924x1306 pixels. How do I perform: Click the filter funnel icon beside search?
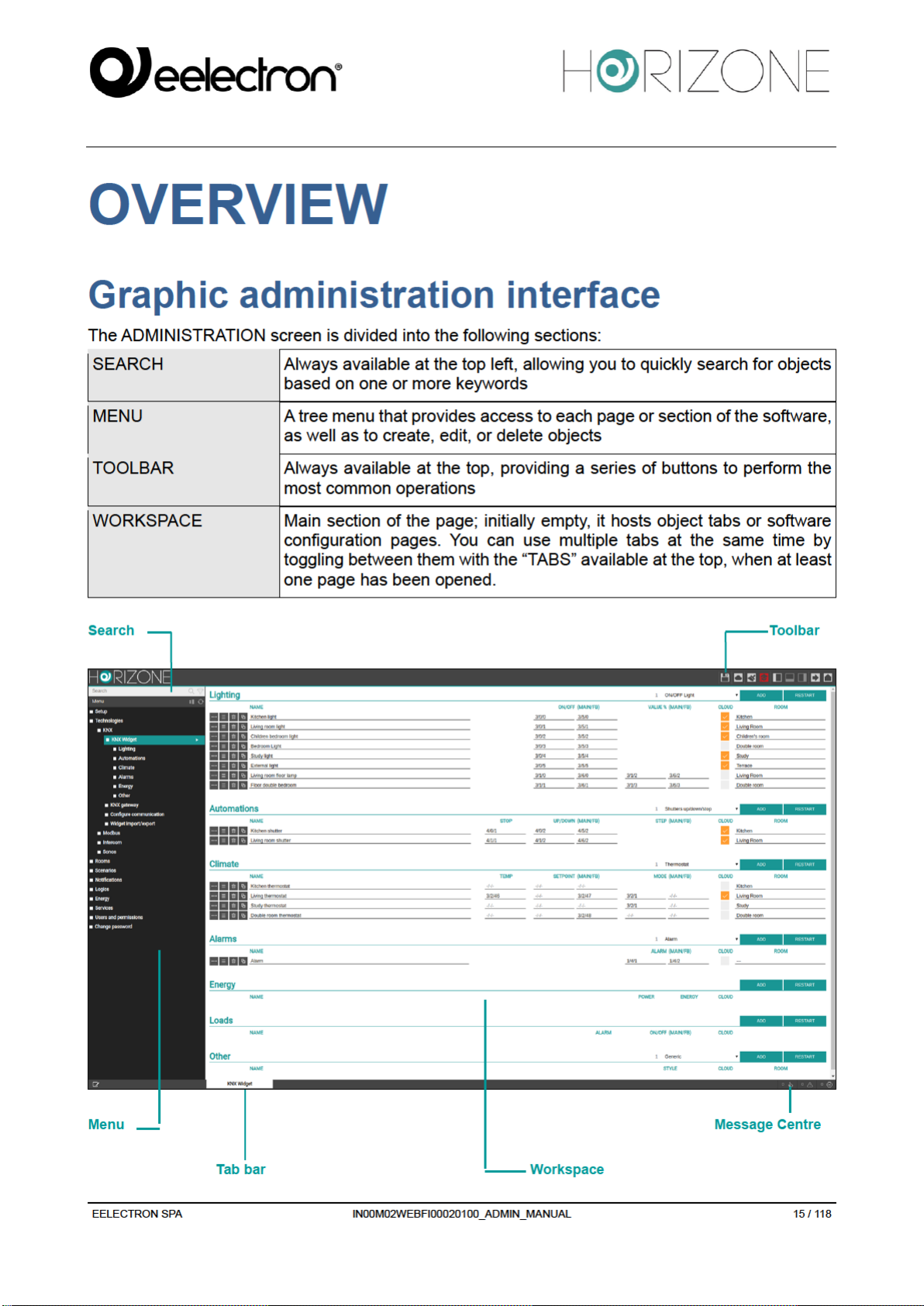click(x=200, y=691)
